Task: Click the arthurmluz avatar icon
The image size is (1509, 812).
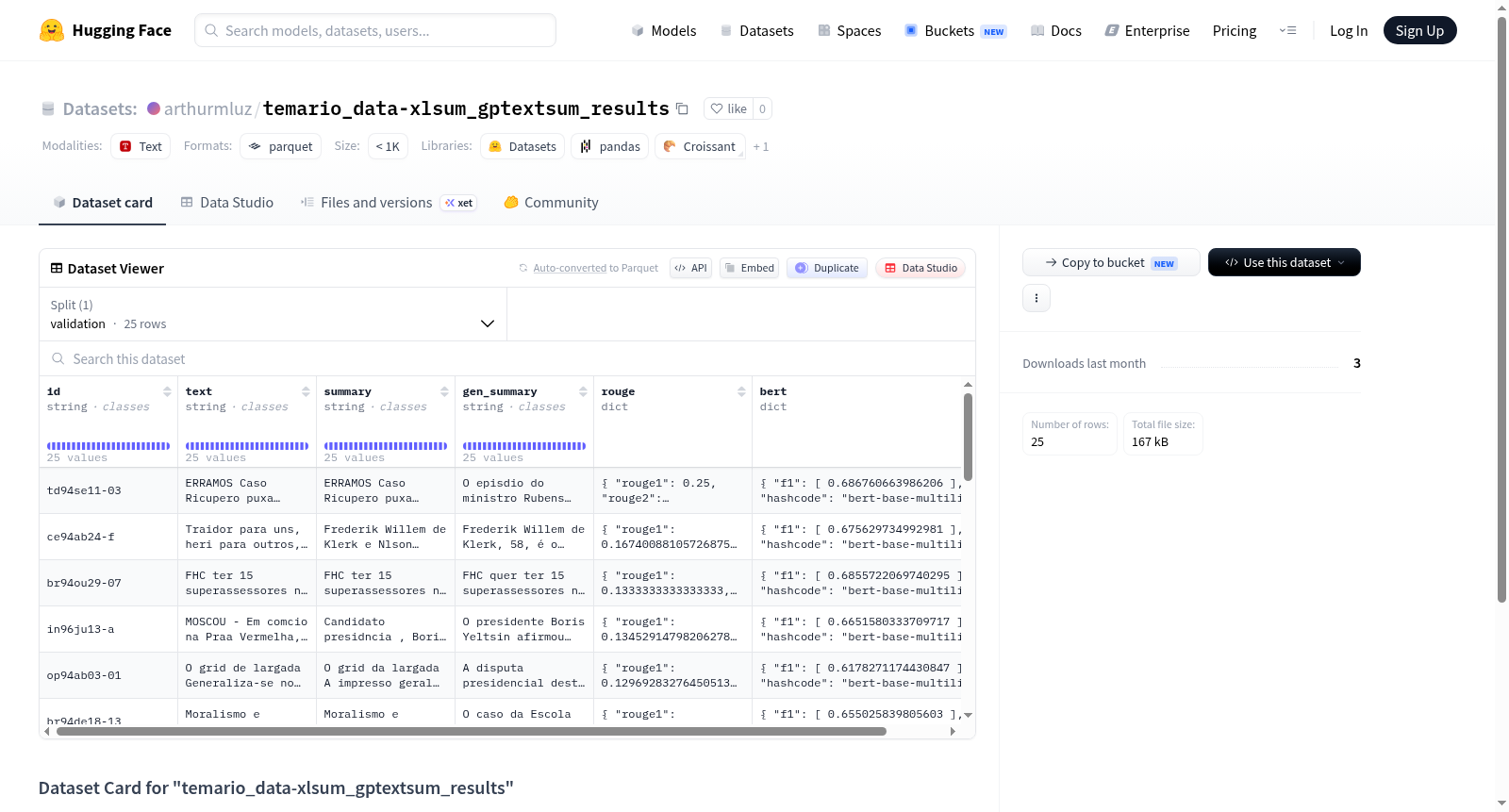Action: click(154, 108)
